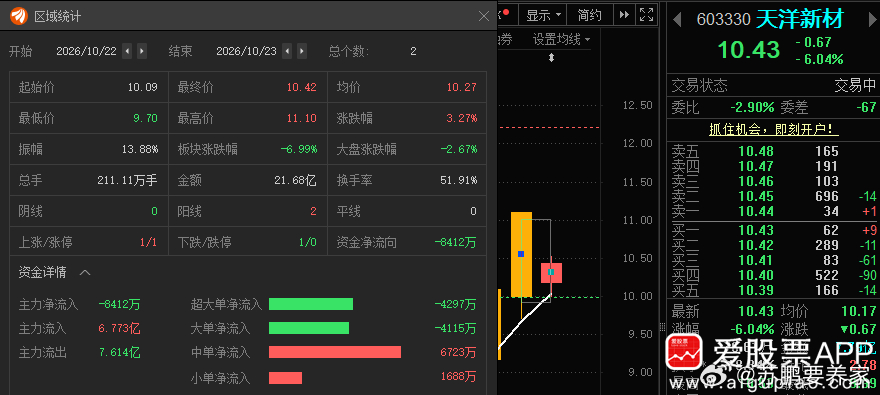Select the large yellow candlestick
The height and width of the screenshot is (395, 880).
(x=521, y=254)
